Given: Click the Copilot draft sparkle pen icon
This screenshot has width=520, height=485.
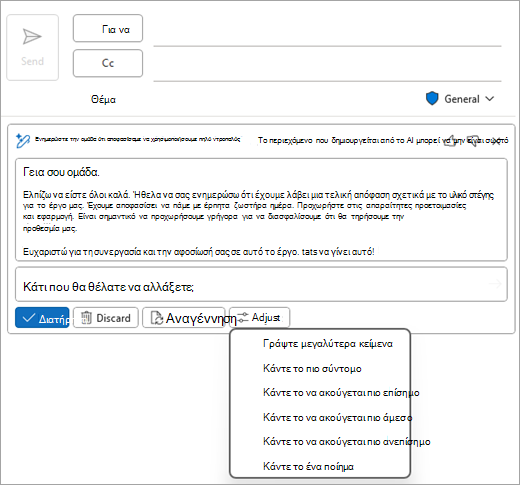Looking at the screenshot, I should pos(23,140).
